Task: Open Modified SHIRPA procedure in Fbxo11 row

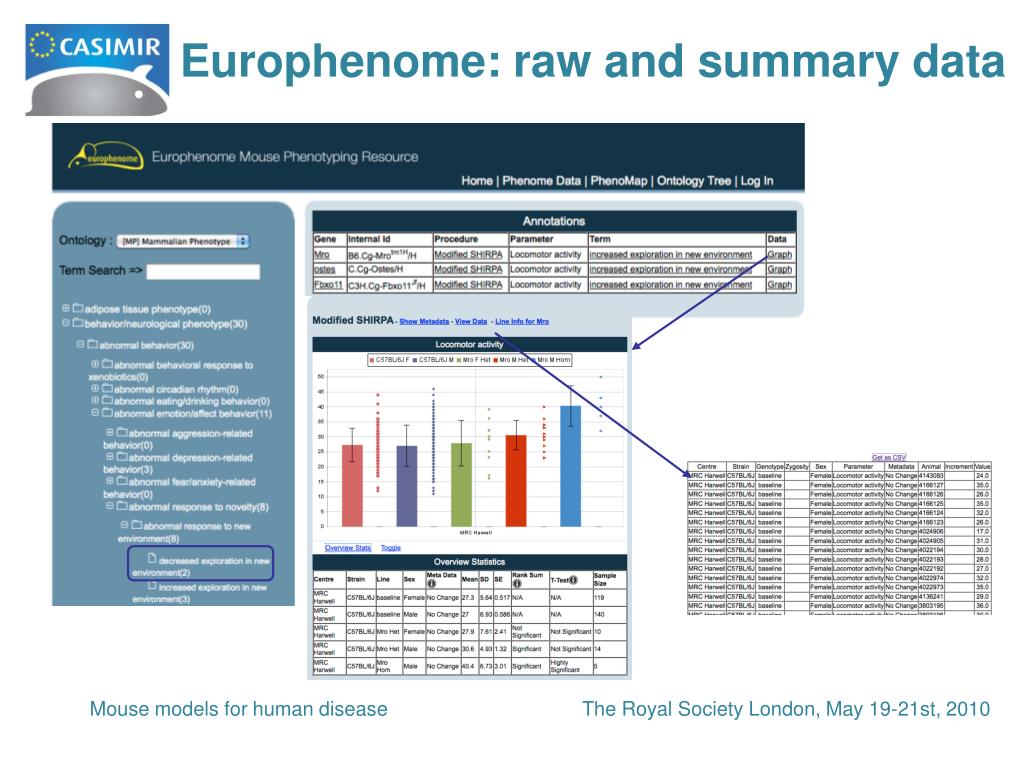Action: tap(468, 285)
